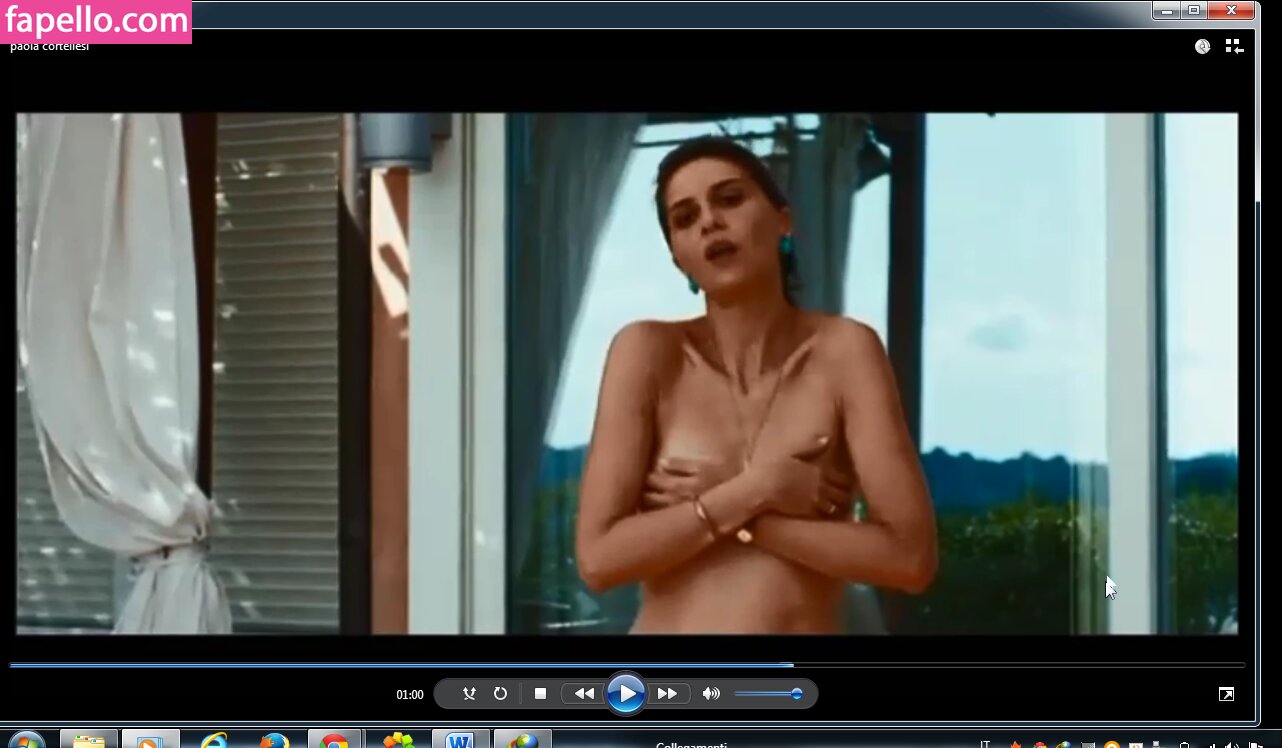Viewport: 1282px width, 748px height.
Task: Switch to full screen view
Action: (1226, 694)
